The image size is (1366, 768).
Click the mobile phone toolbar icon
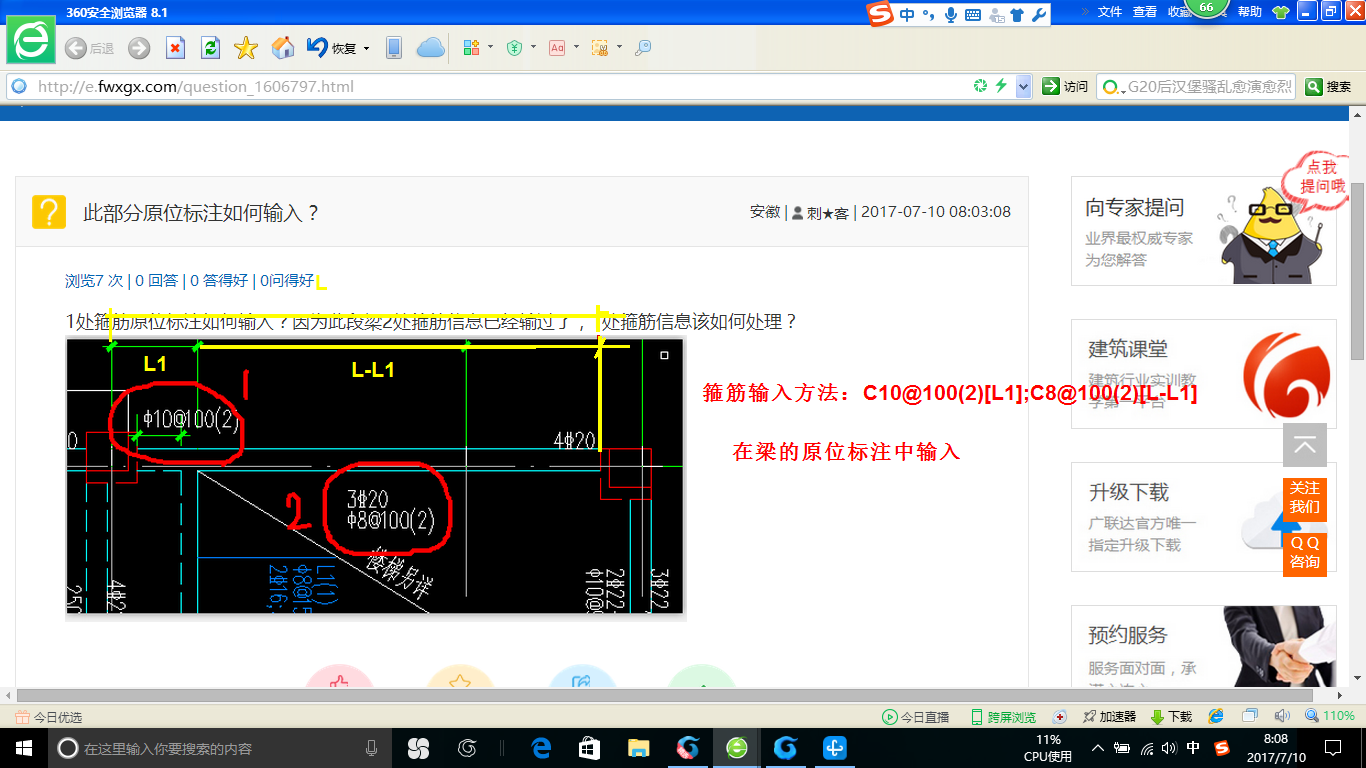[394, 48]
